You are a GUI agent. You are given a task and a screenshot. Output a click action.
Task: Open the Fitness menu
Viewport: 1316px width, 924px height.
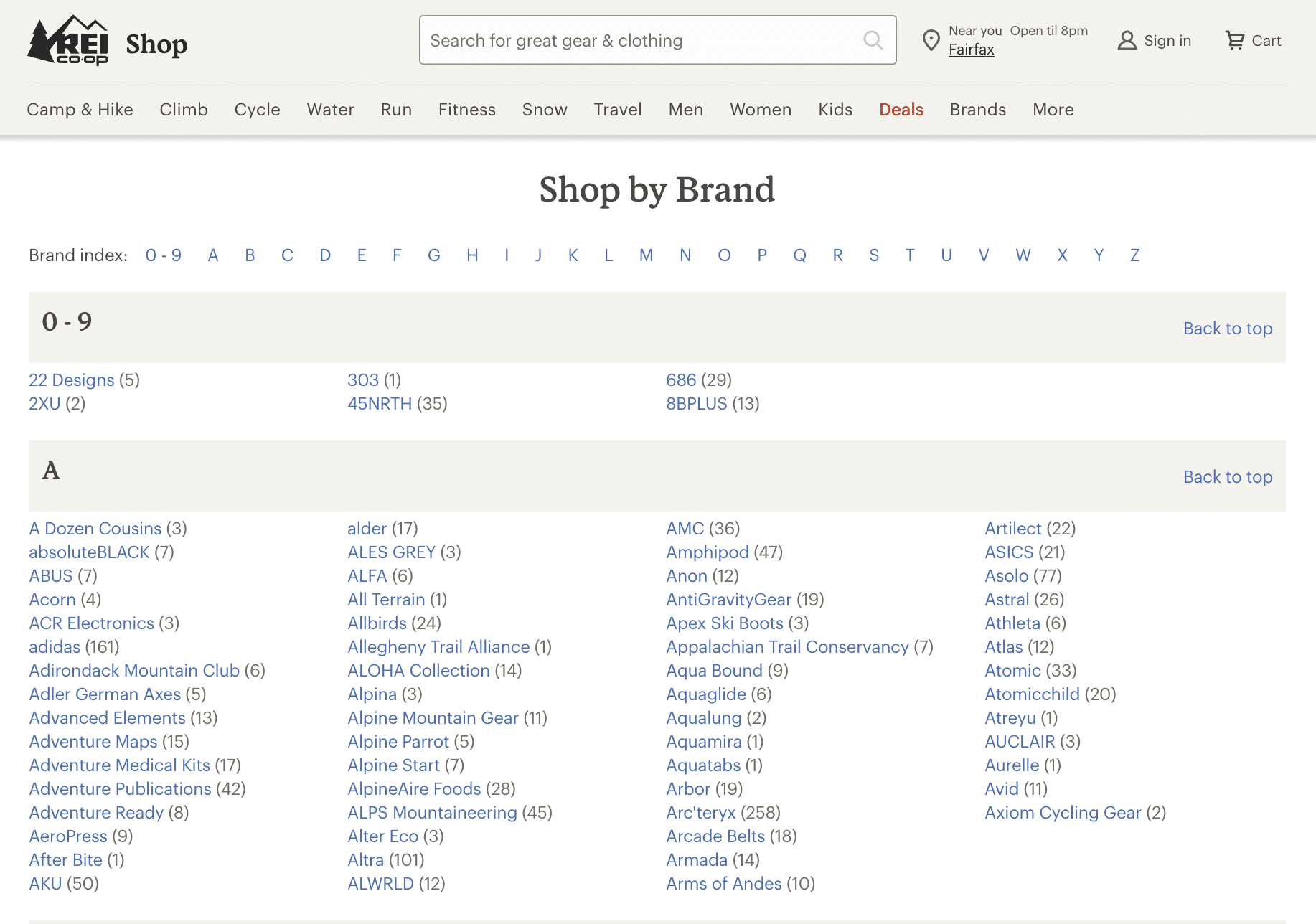click(x=466, y=109)
